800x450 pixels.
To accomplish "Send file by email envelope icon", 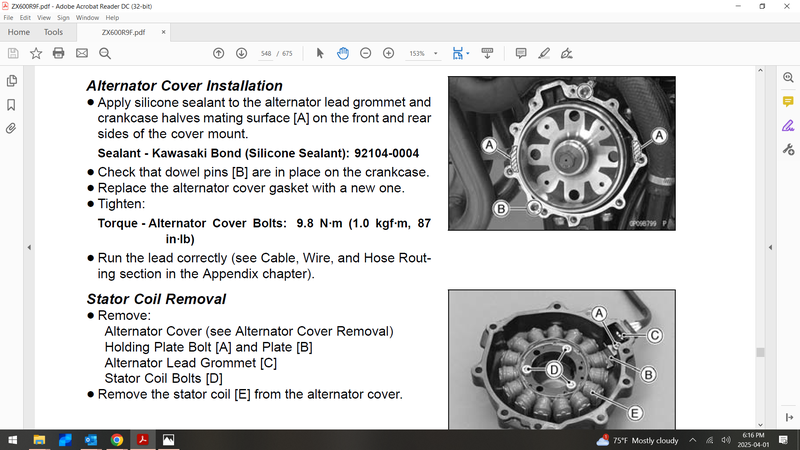I will coord(82,53).
